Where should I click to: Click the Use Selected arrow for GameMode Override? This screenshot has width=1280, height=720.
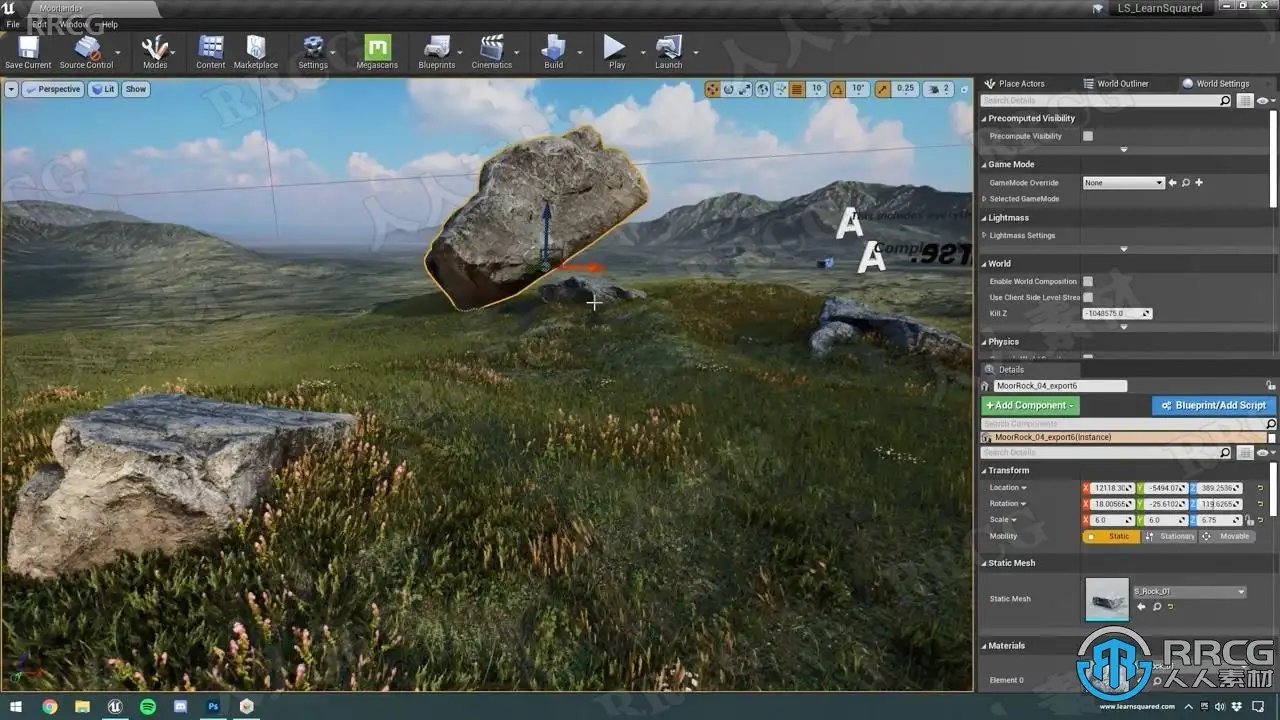[x=1173, y=183]
